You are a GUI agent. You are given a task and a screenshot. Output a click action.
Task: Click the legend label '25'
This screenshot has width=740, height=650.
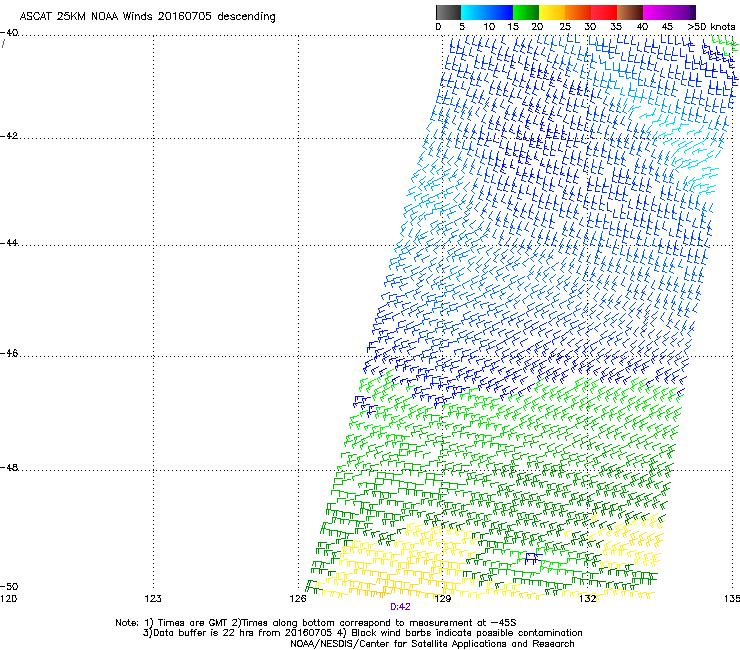tap(565, 27)
